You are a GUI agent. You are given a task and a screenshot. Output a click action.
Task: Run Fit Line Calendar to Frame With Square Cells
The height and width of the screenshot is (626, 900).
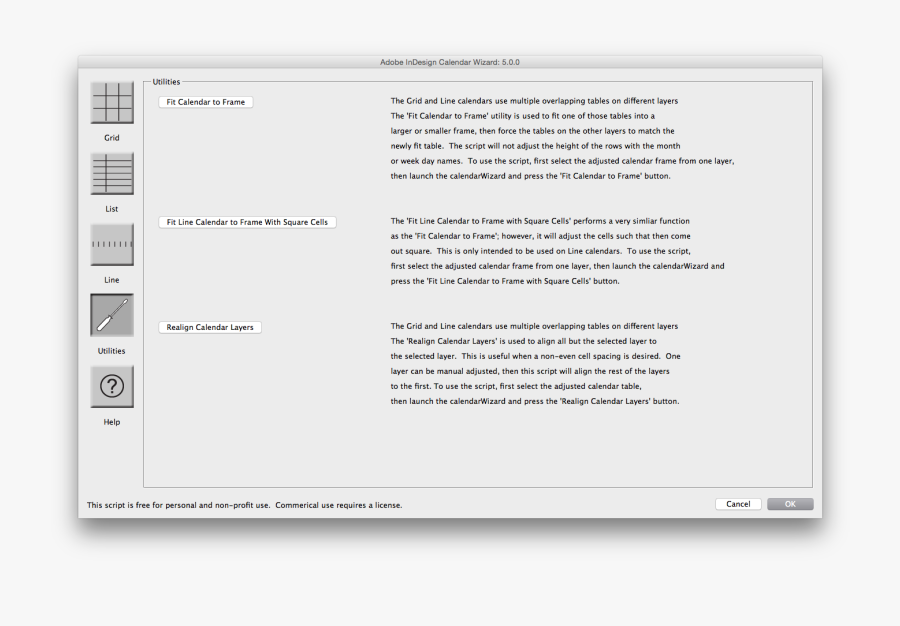pos(247,222)
